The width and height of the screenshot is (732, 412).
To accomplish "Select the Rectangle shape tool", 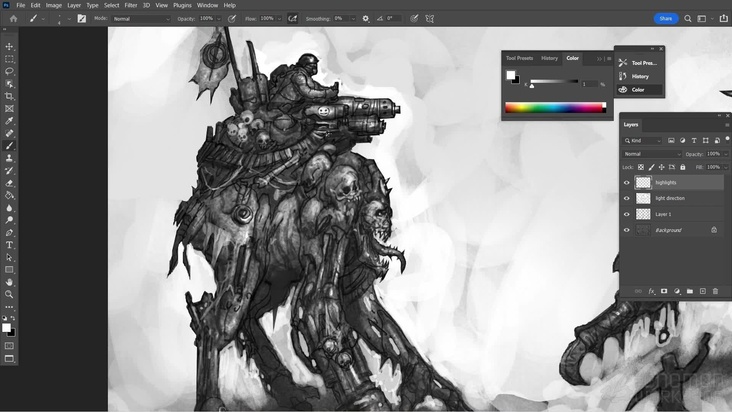I will (x=9, y=270).
